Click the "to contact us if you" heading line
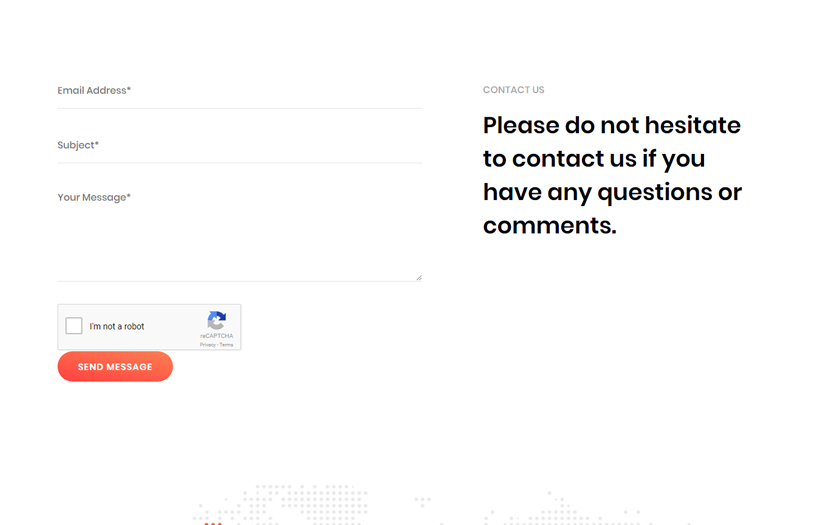Screen dimensions: 825x525 tap(593, 159)
